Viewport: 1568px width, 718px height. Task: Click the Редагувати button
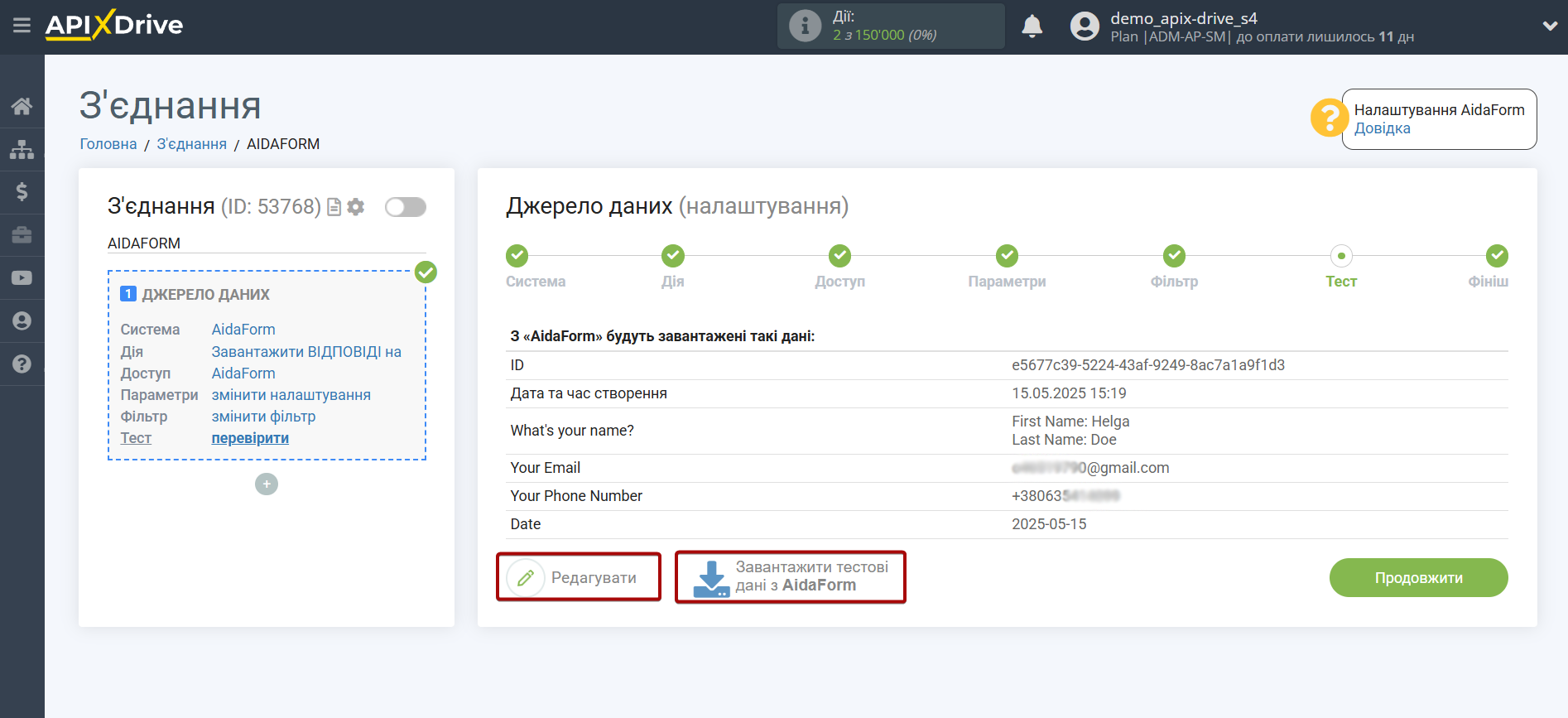(579, 577)
